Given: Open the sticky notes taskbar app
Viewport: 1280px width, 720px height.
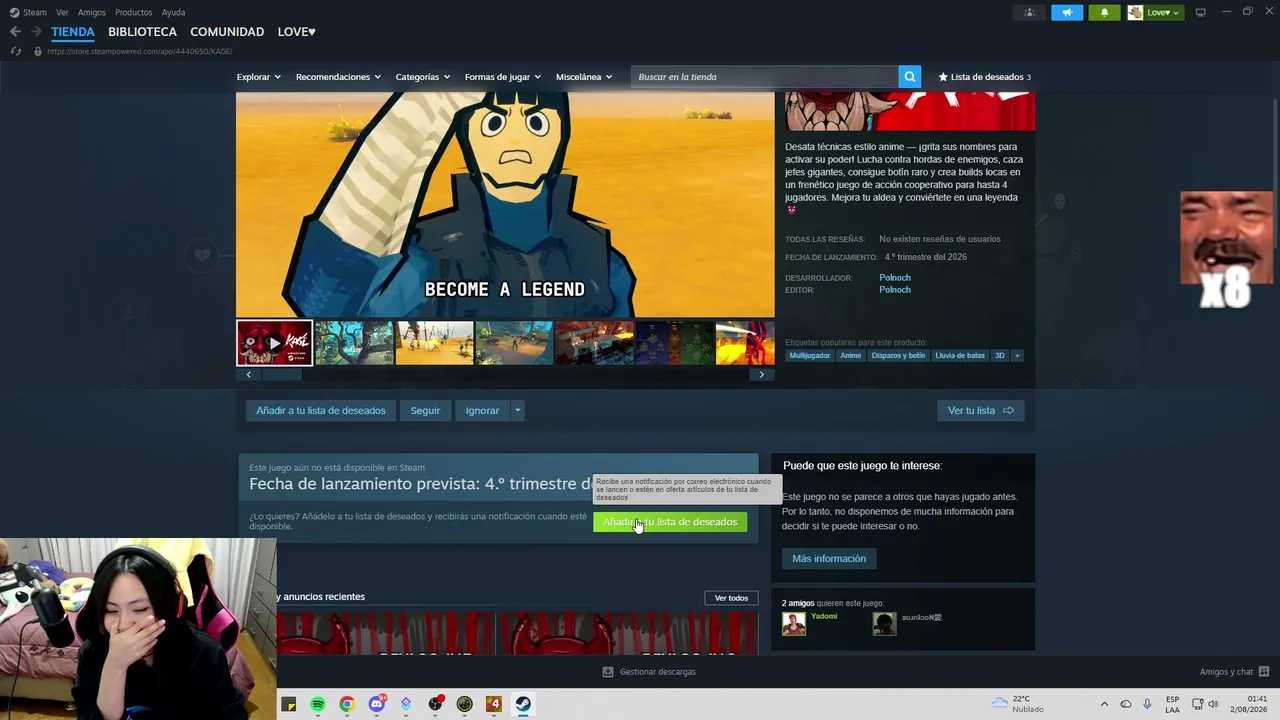Looking at the screenshot, I should click(289, 704).
